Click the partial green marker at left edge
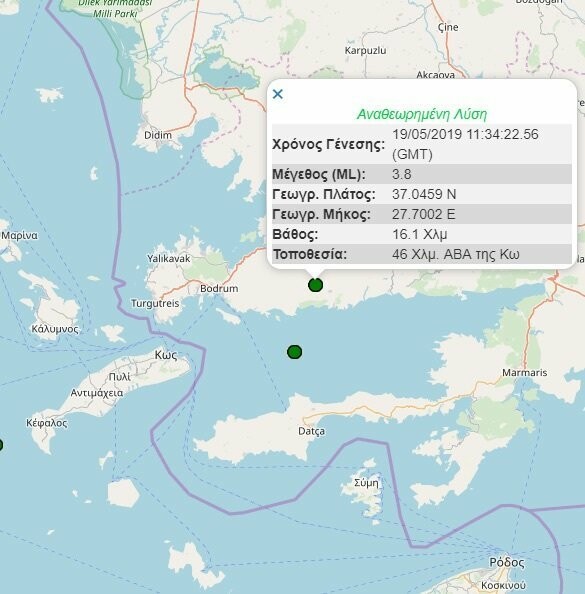This screenshot has height=594, width=585. (1, 445)
